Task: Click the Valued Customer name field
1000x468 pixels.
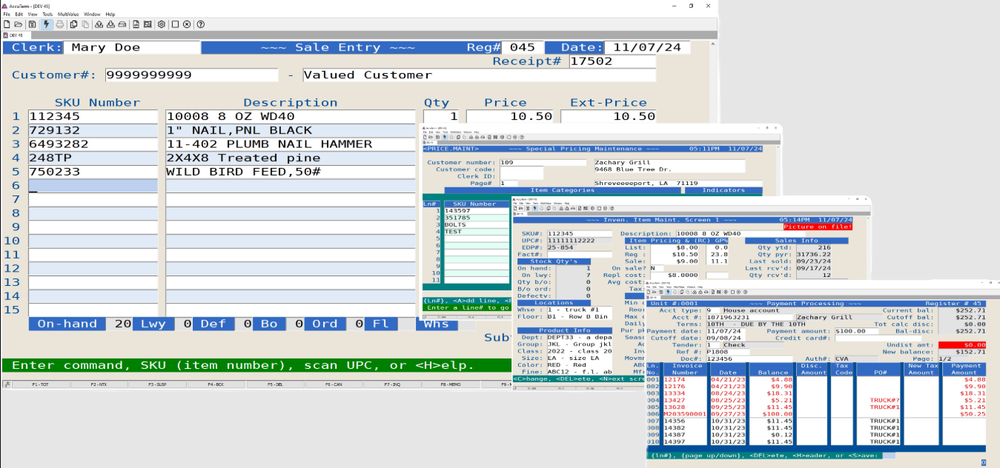Action: 478,75
